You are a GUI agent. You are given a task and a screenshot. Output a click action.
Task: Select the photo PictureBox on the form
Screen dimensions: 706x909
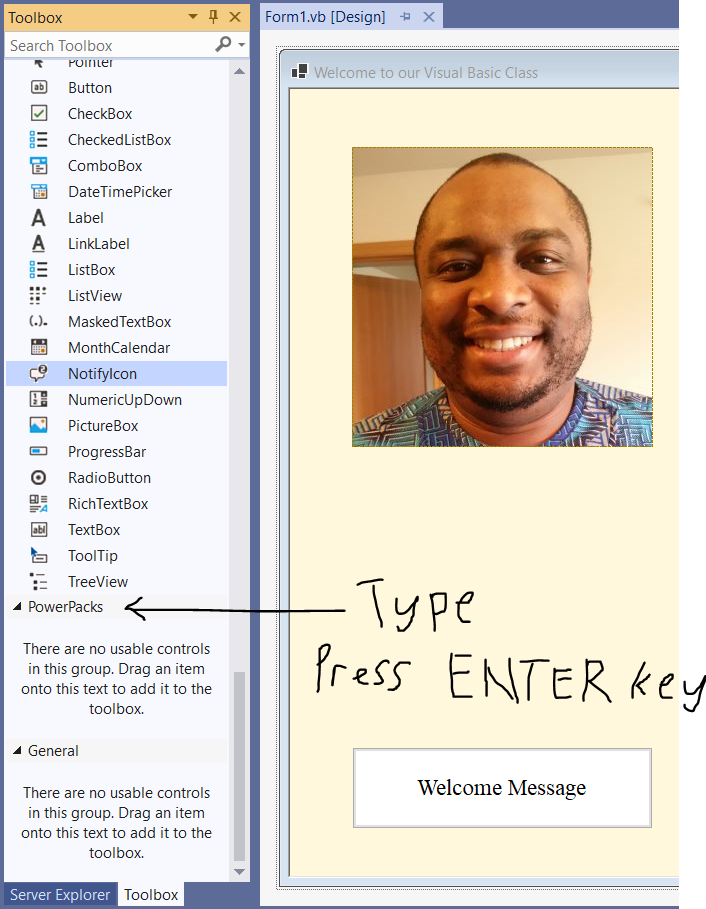point(502,297)
